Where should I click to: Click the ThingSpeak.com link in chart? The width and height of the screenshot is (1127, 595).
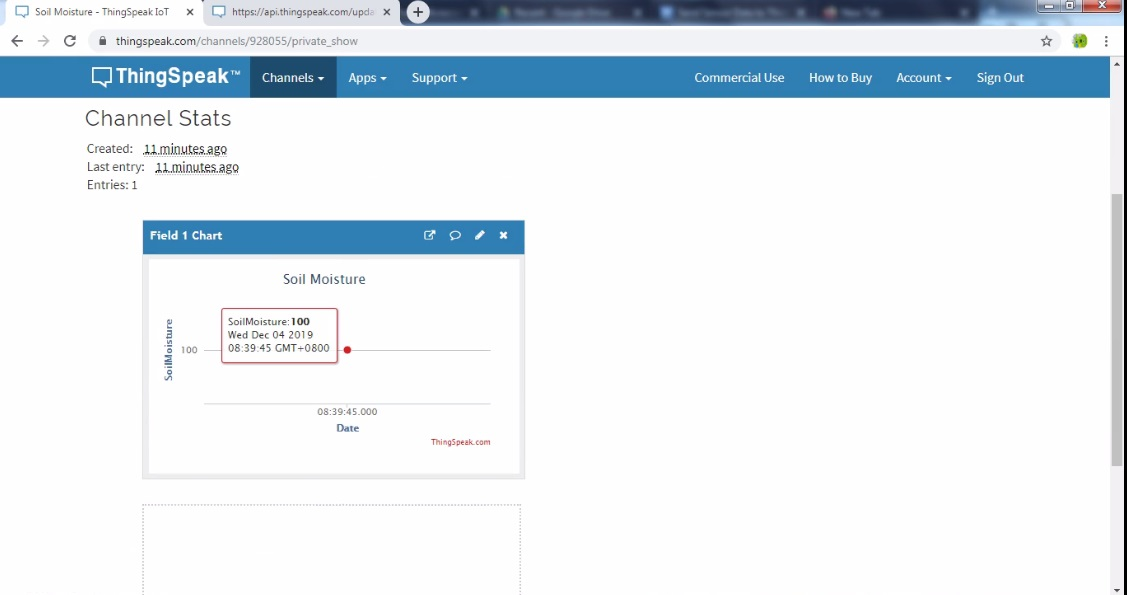tap(460, 442)
